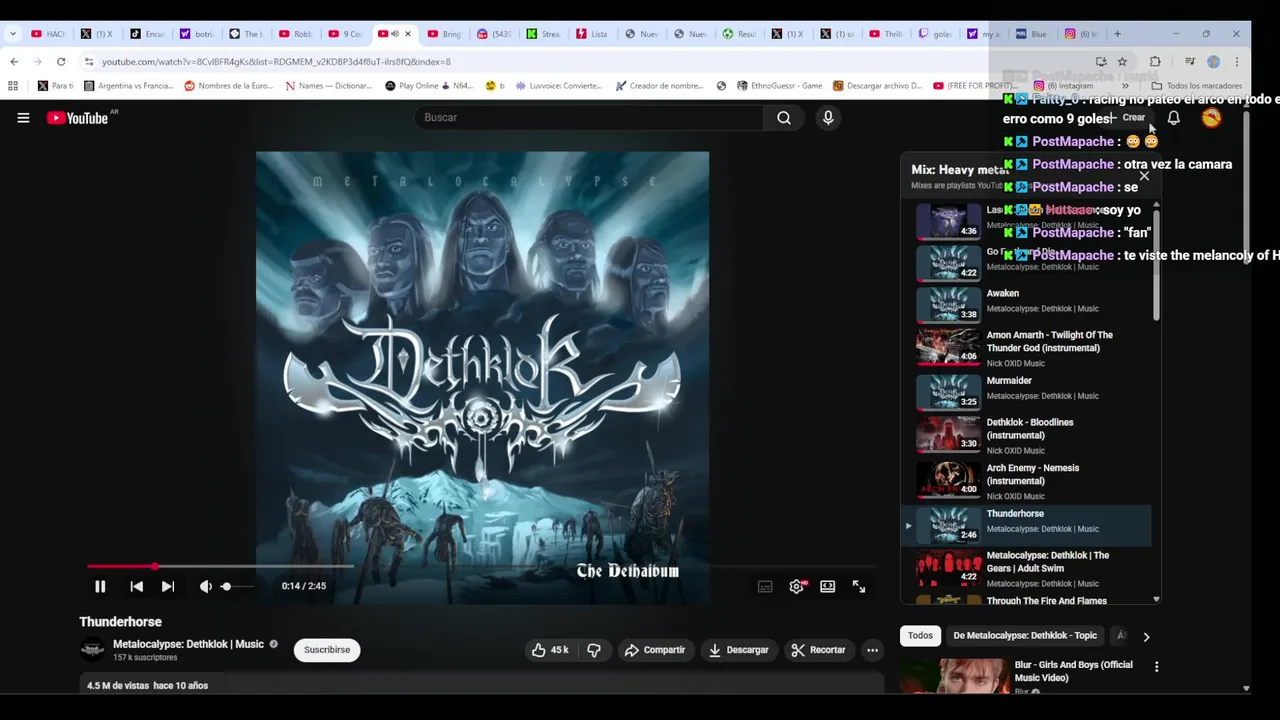Image resolution: width=1280 pixels, height=720 pixels.
Task: Dislike the Thunderhorse video
Action: tap(594, 650)
